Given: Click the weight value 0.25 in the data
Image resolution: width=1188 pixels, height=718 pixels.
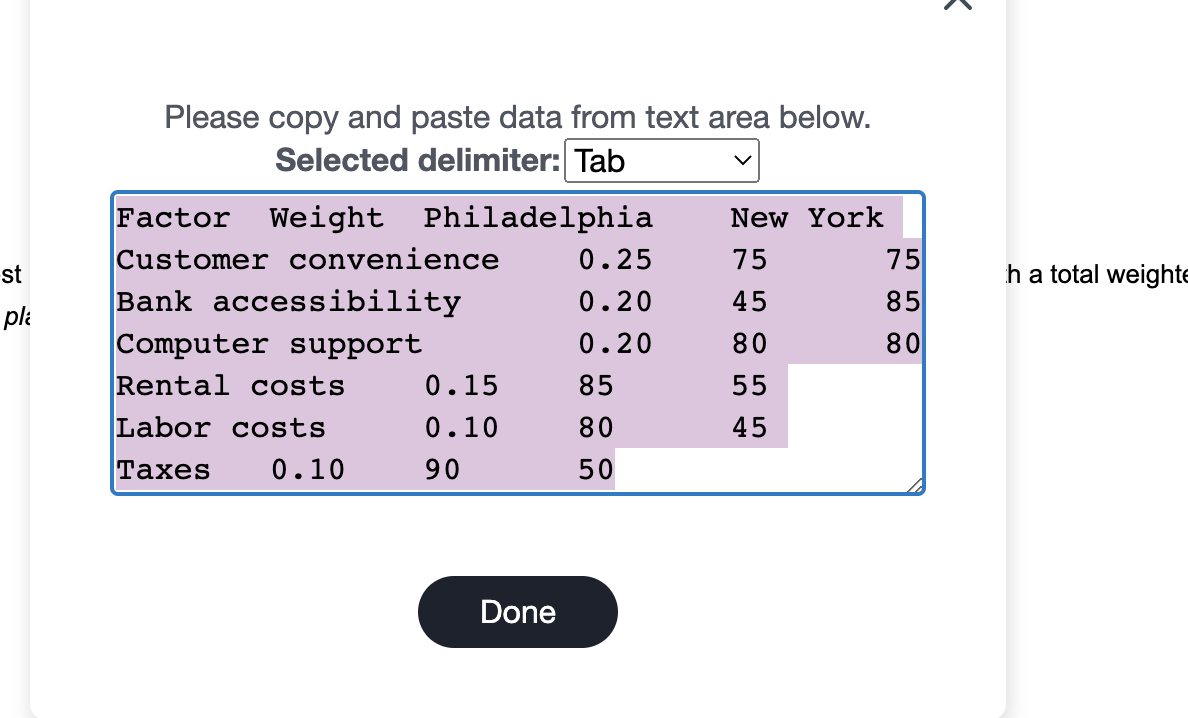Looking at the screenshot, I should 615,259.
